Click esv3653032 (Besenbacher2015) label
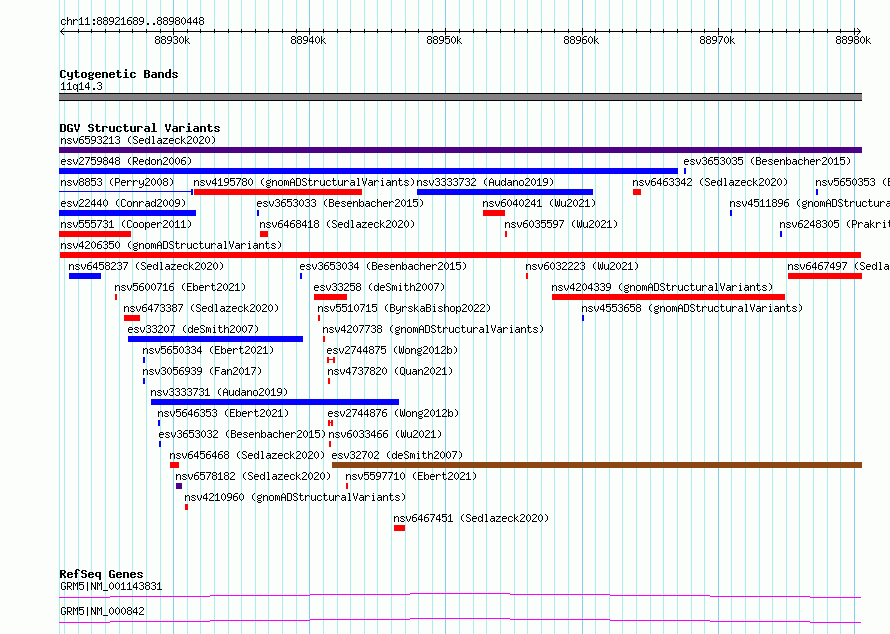 pos(242,434)
